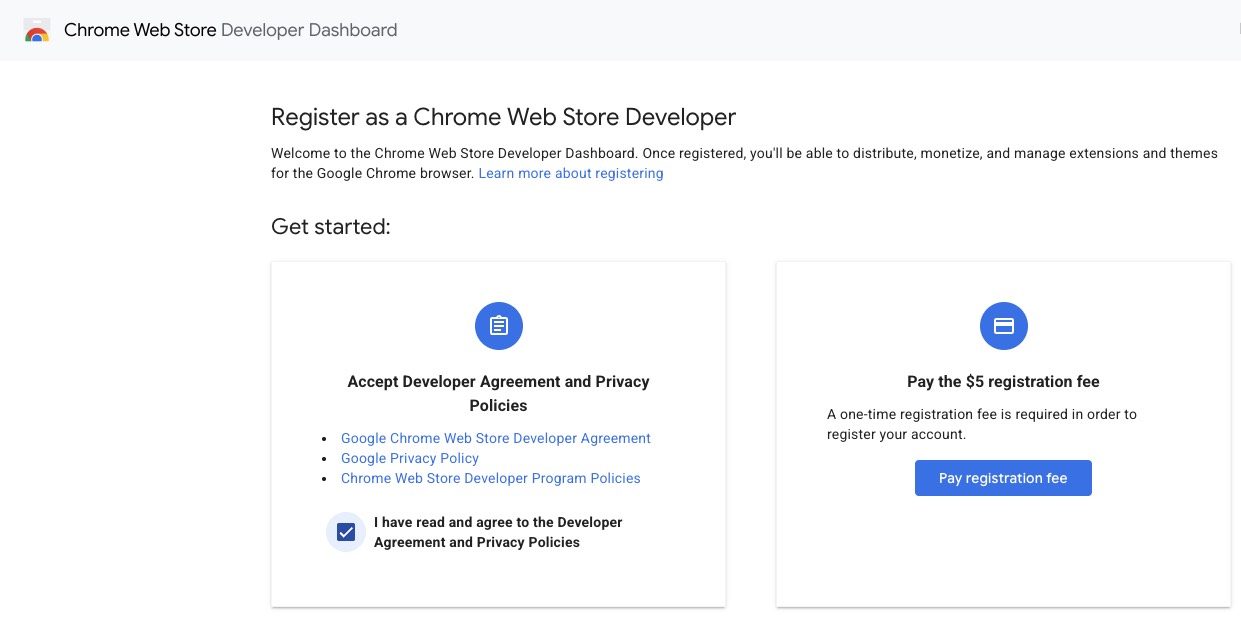Open Google Chrome Web Store Developer Agreement
This screenshot has height=617, width=1241.
[496, 438]
